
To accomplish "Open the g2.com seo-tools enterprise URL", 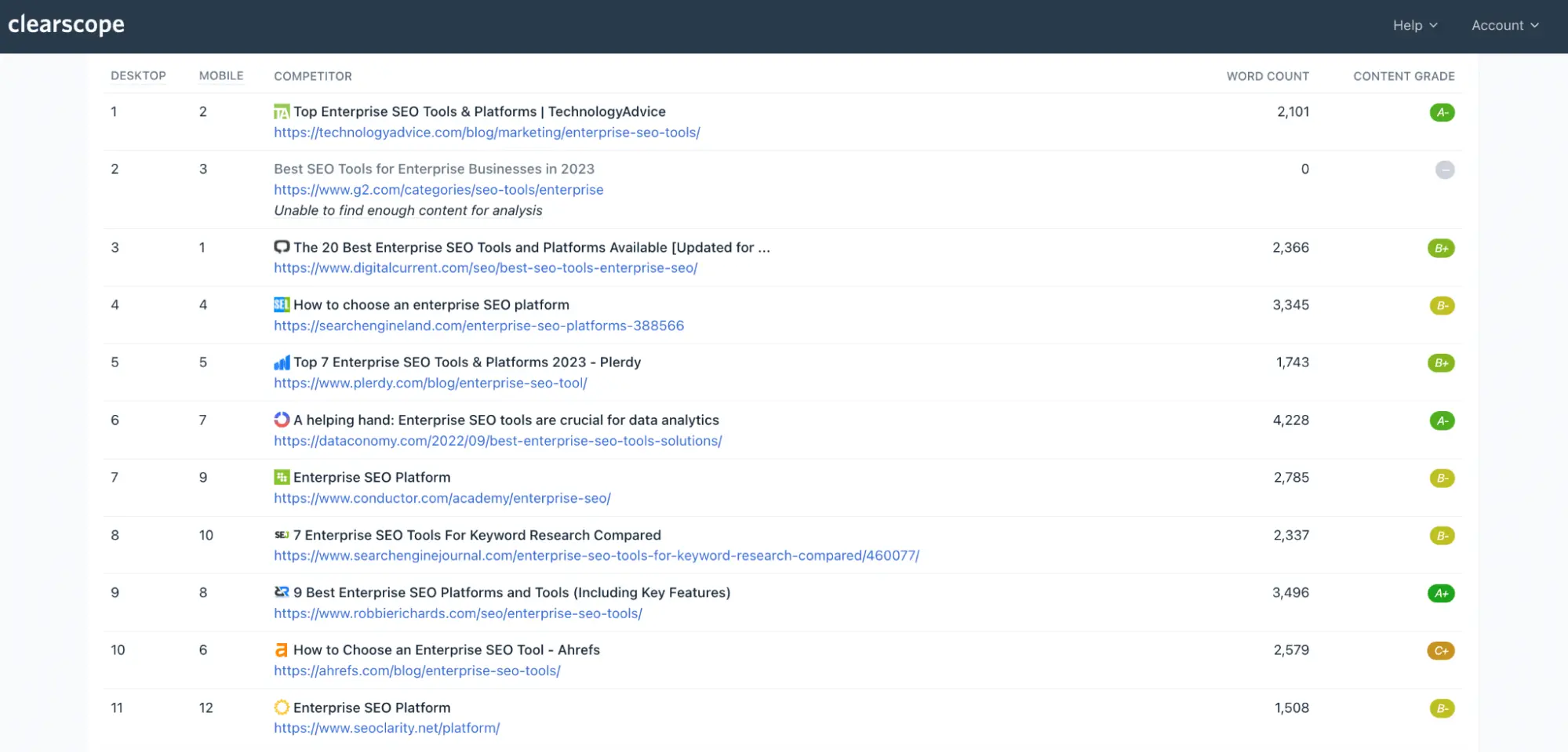I will tap(438, 190).
